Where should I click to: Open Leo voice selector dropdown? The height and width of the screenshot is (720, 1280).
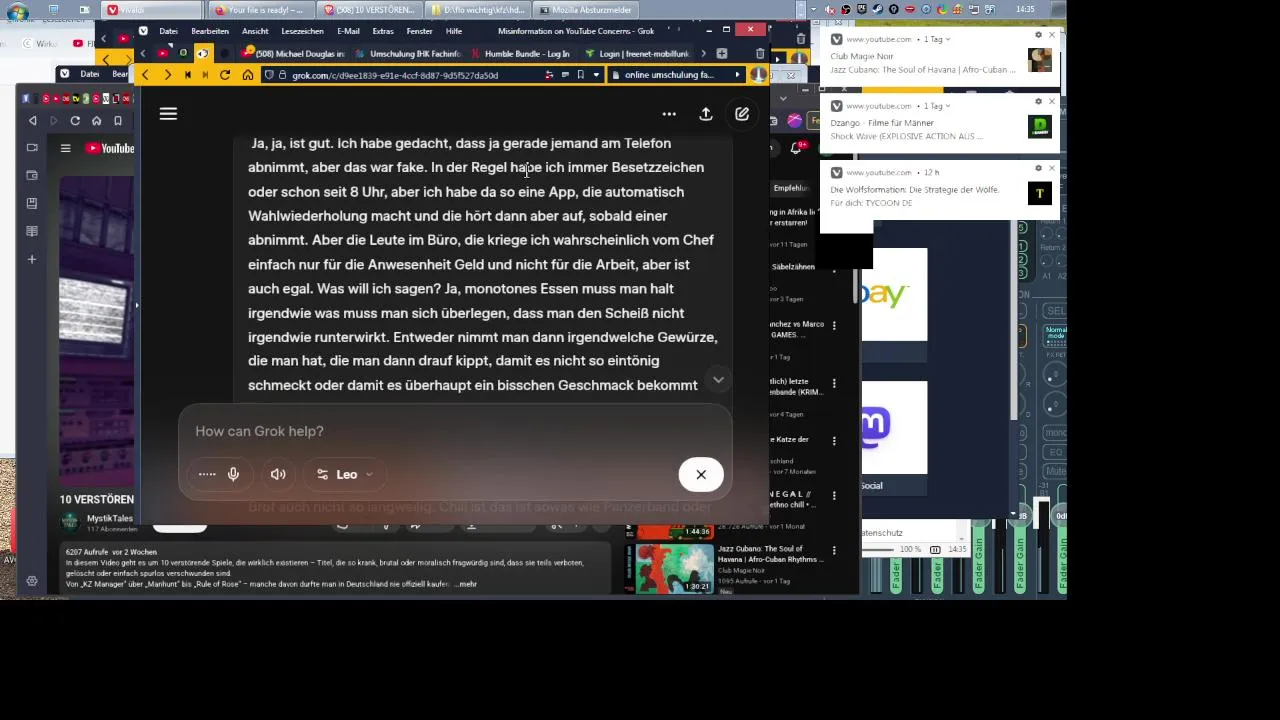(346, 474)
